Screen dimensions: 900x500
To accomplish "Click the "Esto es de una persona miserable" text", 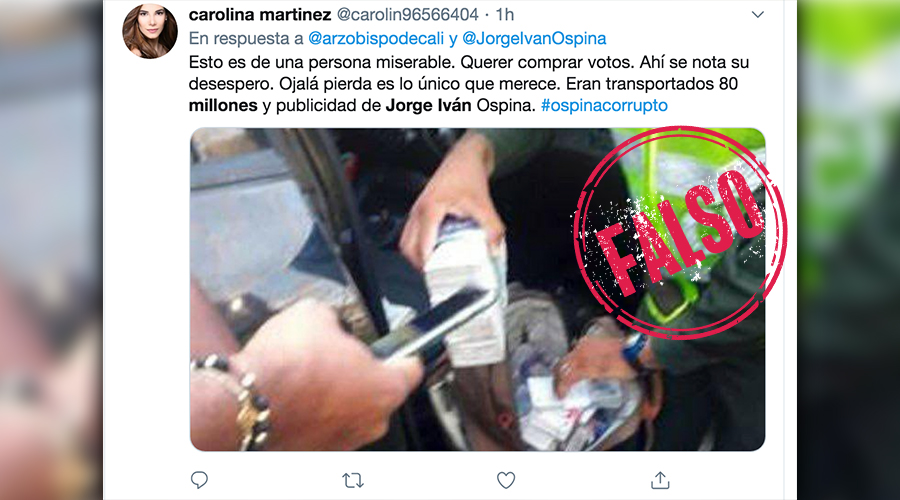I will click(x=322, y=62).
